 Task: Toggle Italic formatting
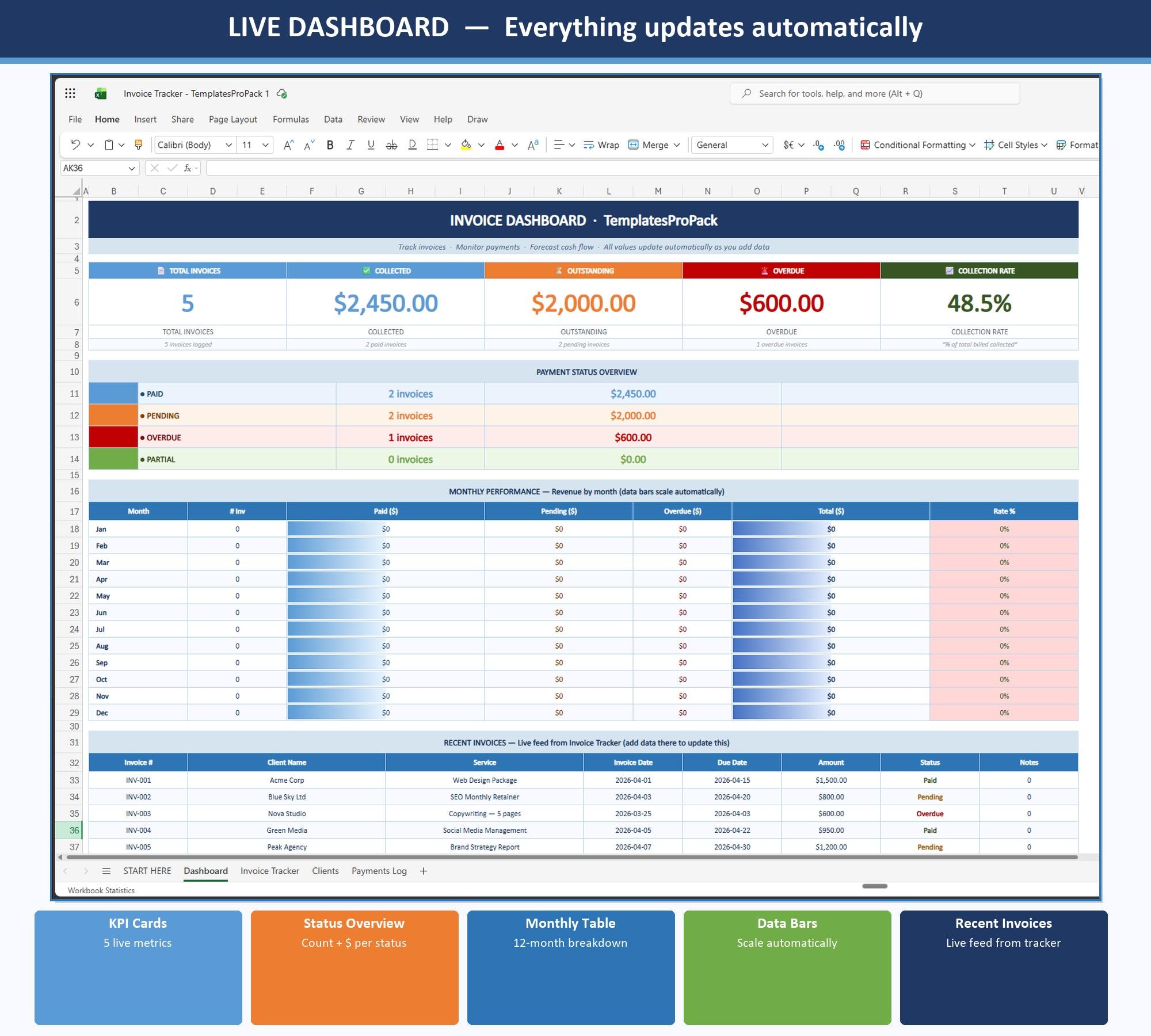click(350, 145)
